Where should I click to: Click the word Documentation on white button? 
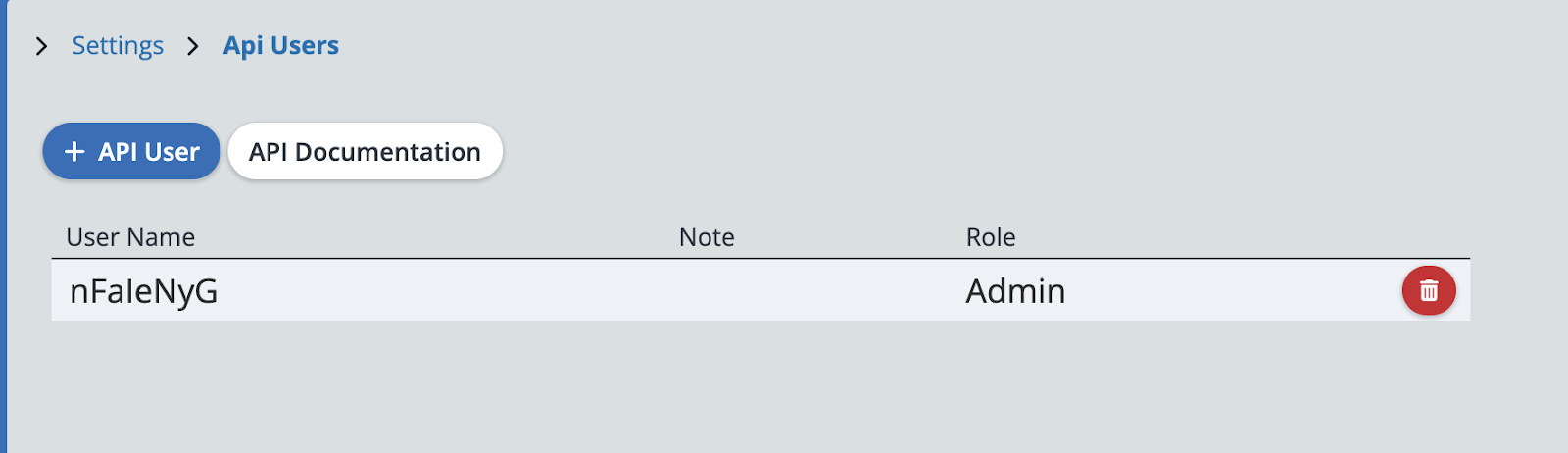coord(387,152)
